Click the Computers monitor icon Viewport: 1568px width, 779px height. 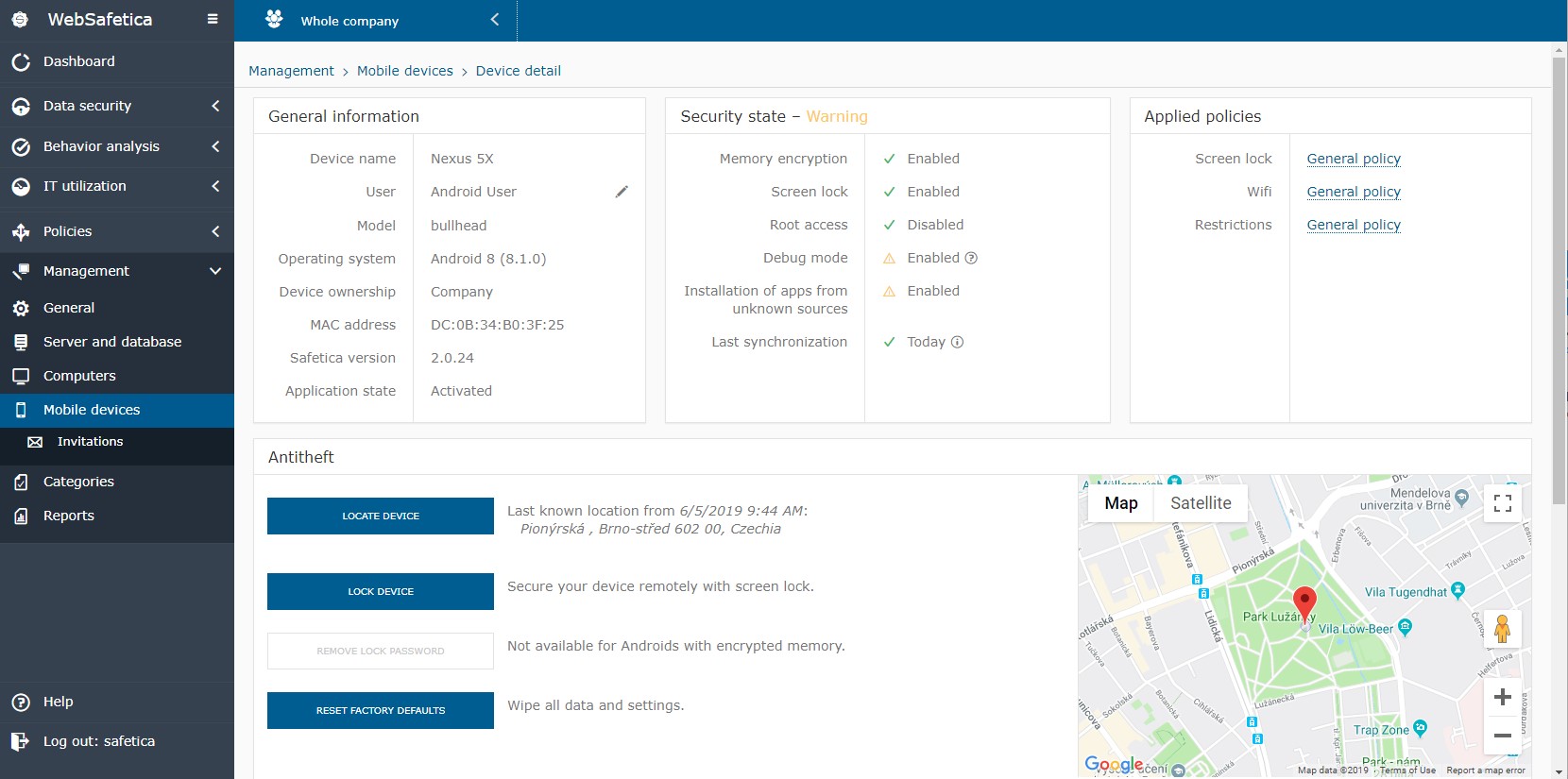(21, 376)
